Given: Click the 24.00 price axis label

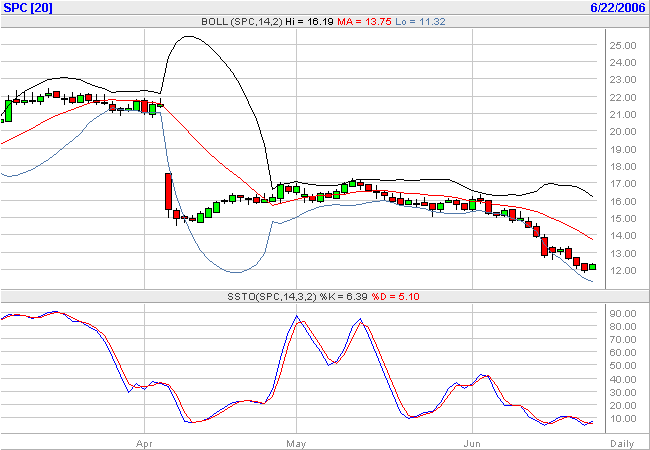Looking at the screenshot, I should (623, 63).
